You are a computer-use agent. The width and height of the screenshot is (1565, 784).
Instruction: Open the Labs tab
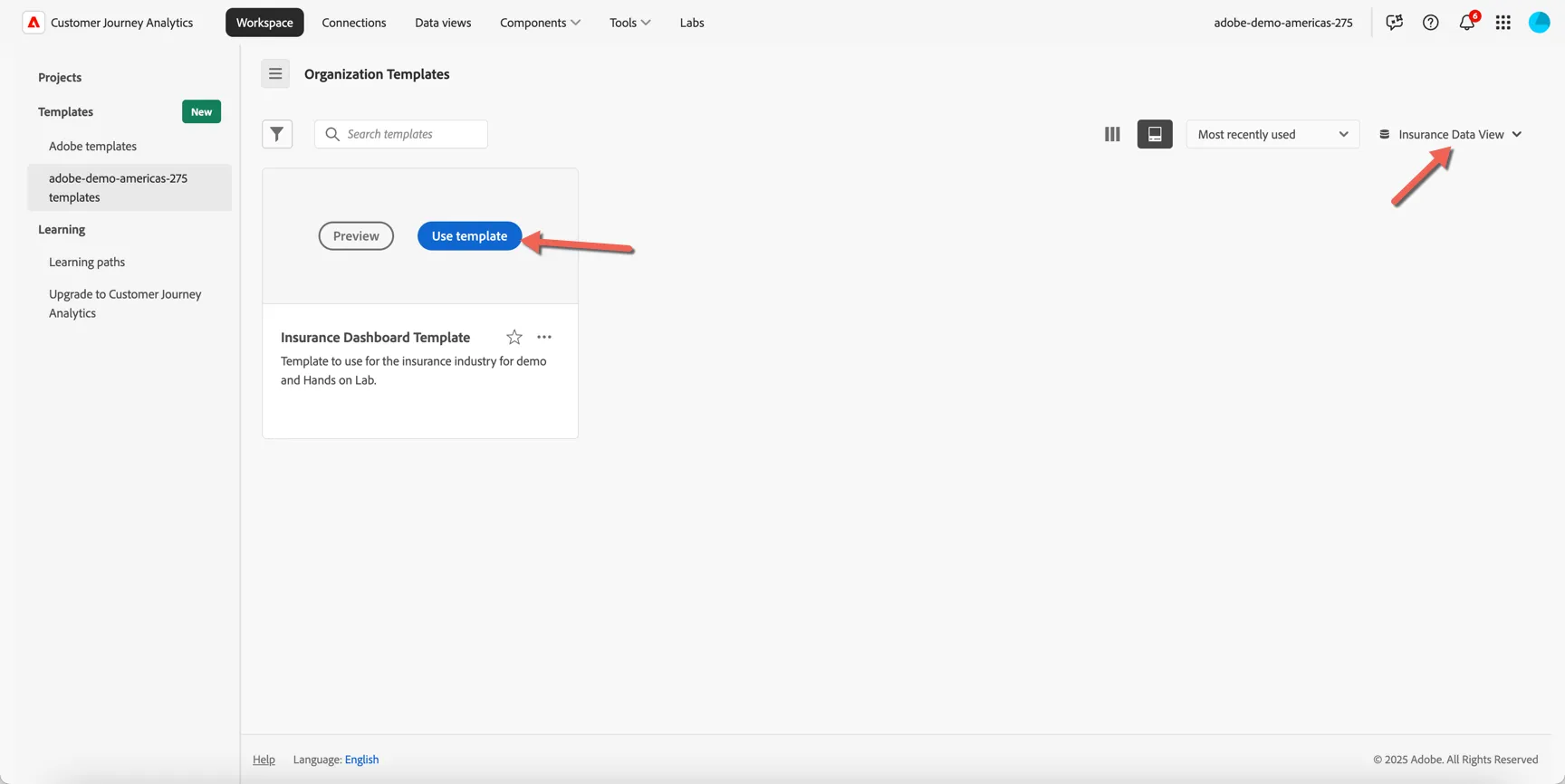[692, 23]
